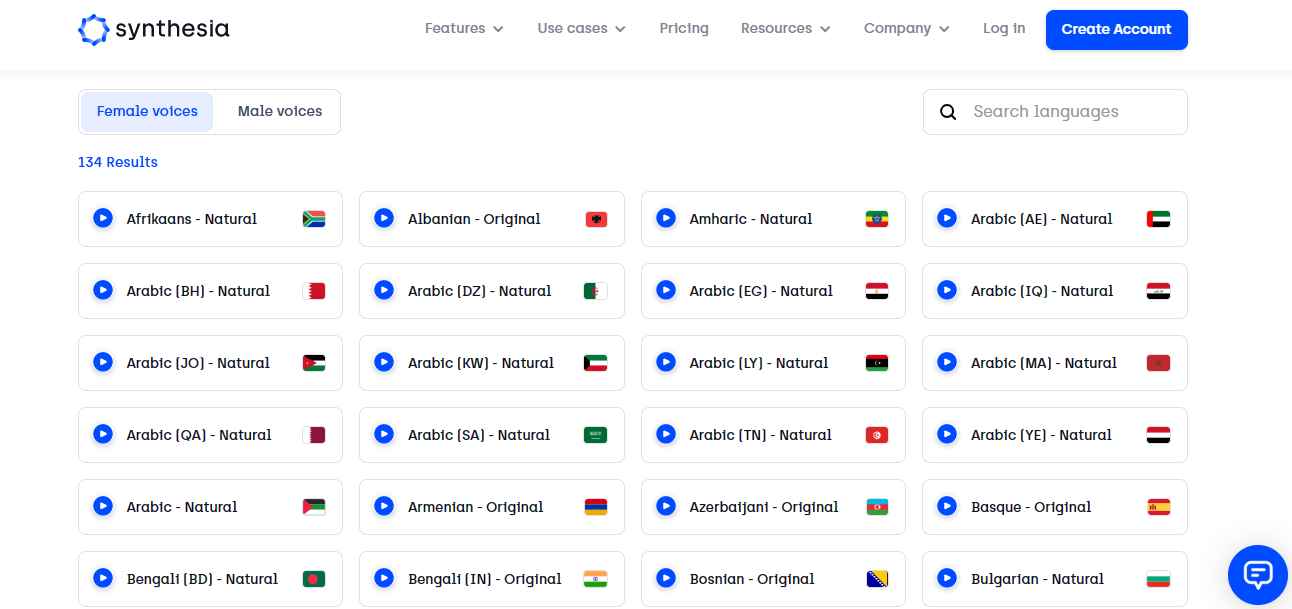
Task: Expand the Features dropdown menu
Action: click(464, 29)
